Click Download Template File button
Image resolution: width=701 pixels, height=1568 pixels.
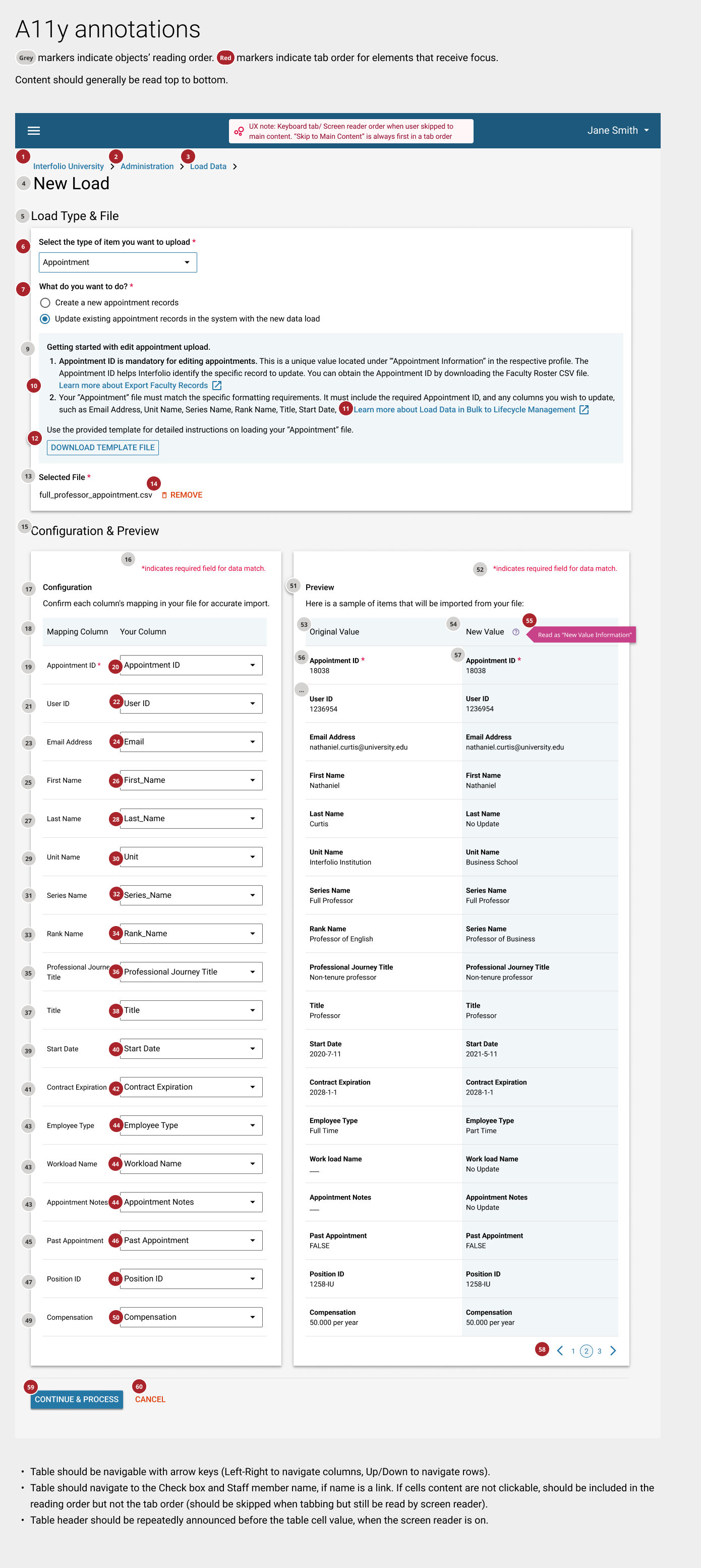103,448
